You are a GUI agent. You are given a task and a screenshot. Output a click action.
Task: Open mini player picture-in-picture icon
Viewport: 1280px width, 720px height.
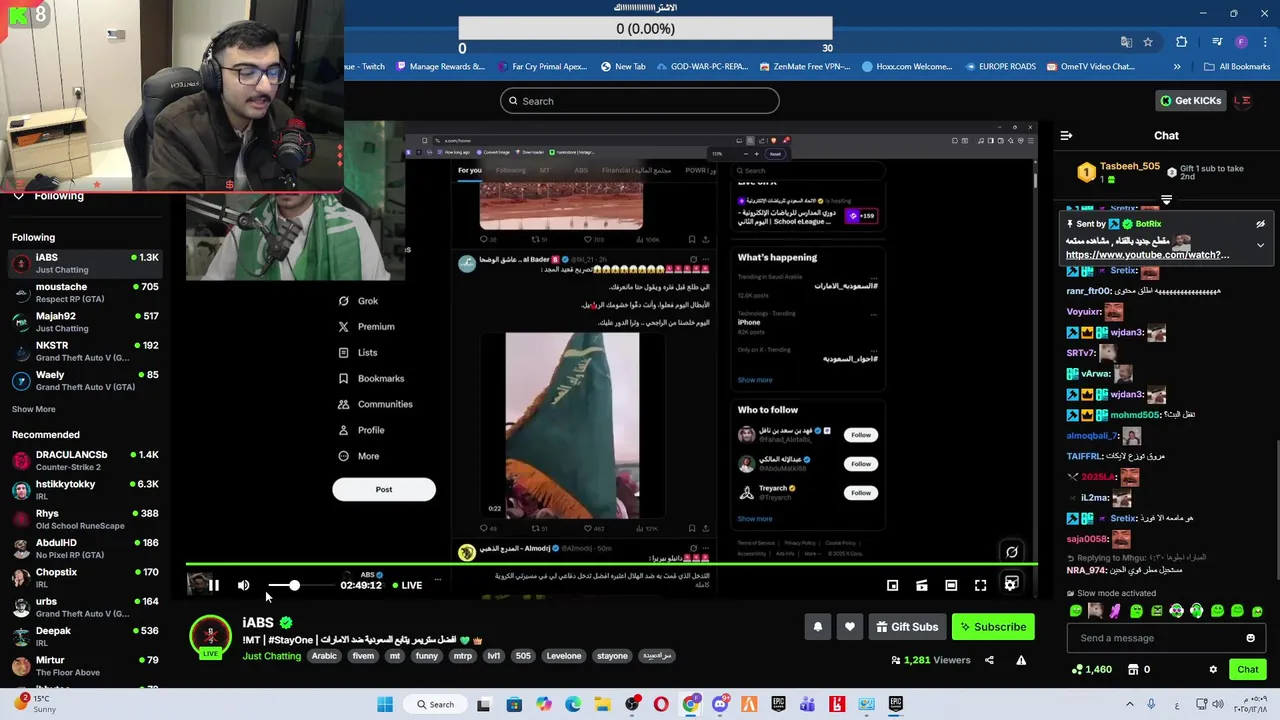[892, 586]
